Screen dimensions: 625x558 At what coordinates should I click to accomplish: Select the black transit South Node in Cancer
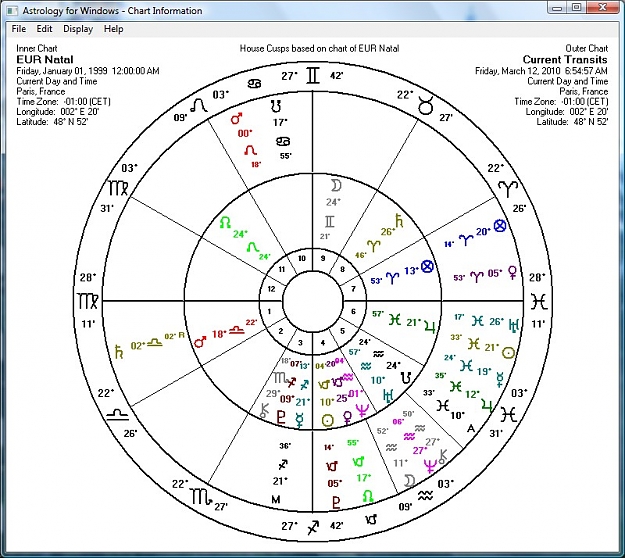coord(275,106)
